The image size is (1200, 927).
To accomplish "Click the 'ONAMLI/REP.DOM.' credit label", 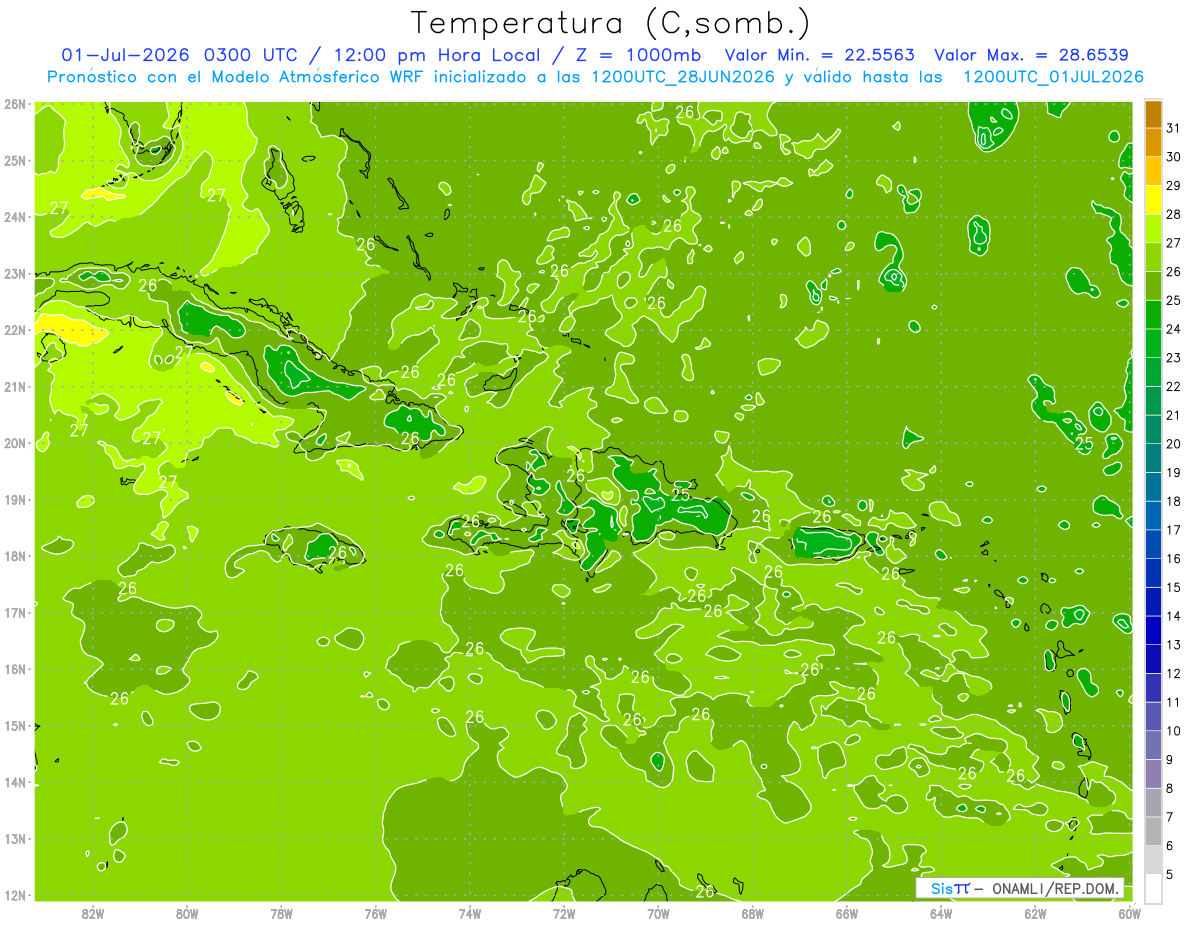I will point(1055,888).
